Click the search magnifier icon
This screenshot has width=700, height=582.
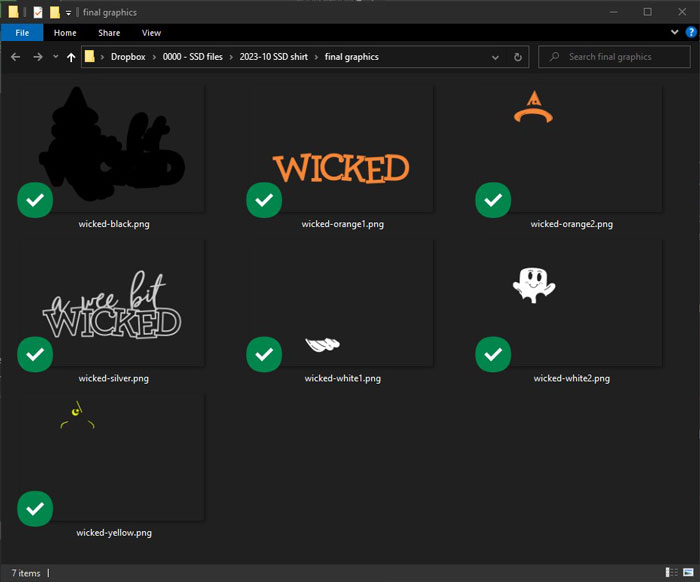[554, 57]
